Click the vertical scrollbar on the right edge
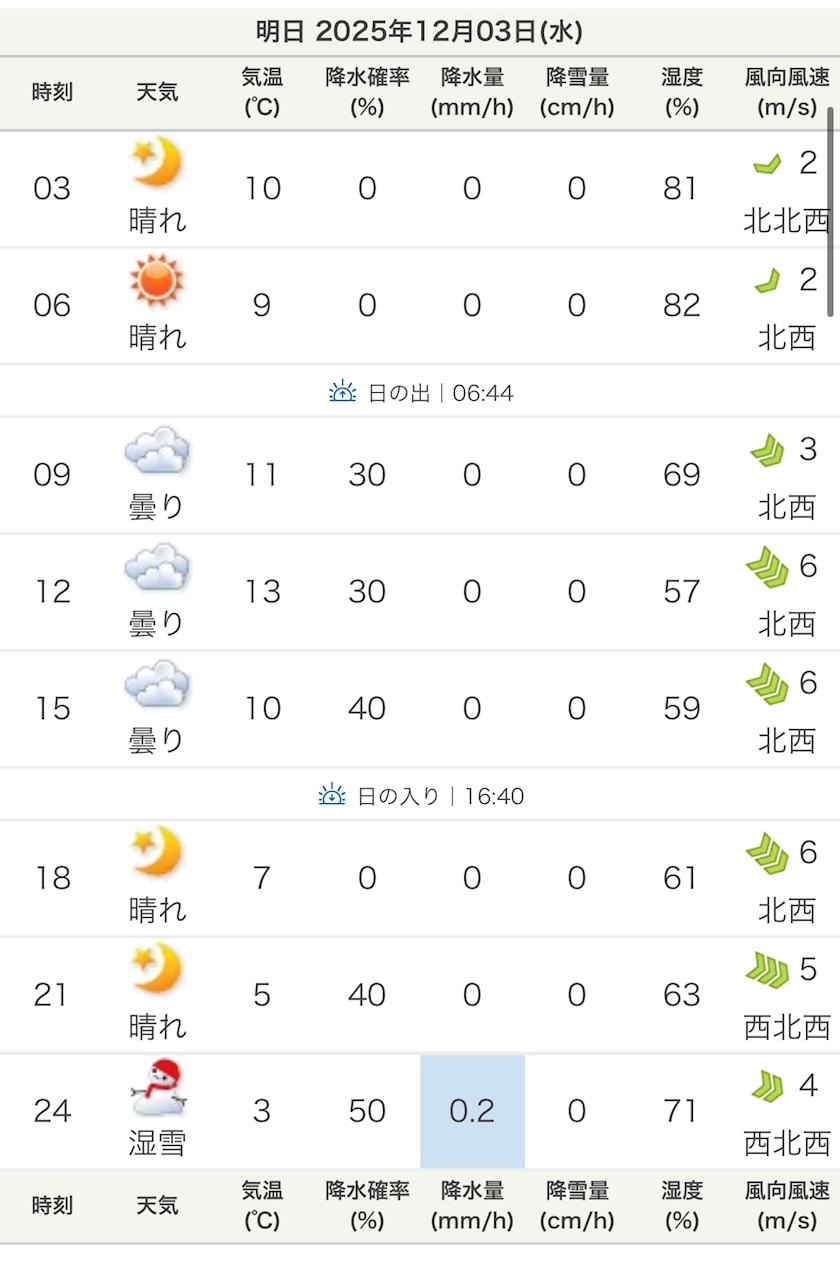 (x=830, y=210)
